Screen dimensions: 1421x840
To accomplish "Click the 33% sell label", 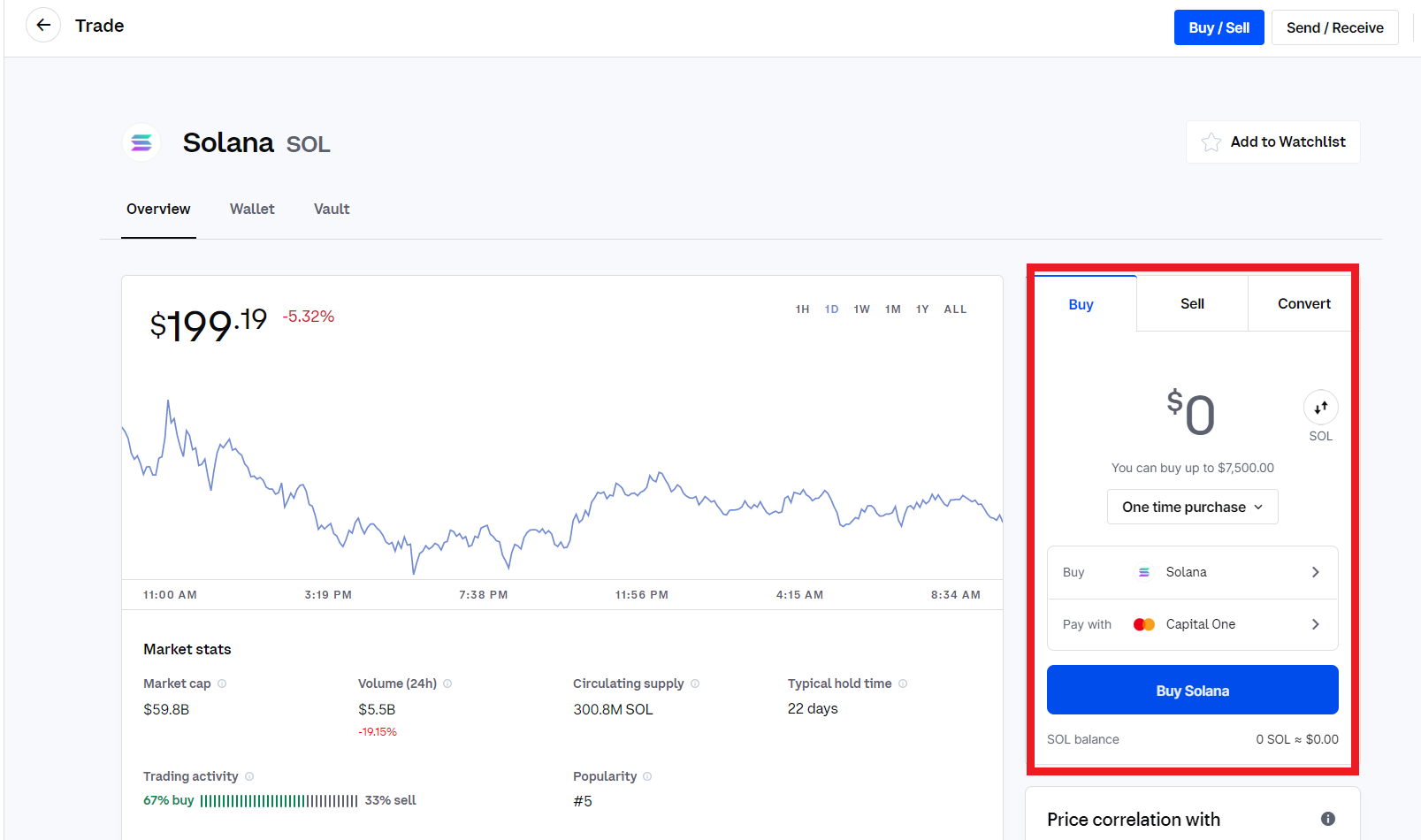I will 390,800.
